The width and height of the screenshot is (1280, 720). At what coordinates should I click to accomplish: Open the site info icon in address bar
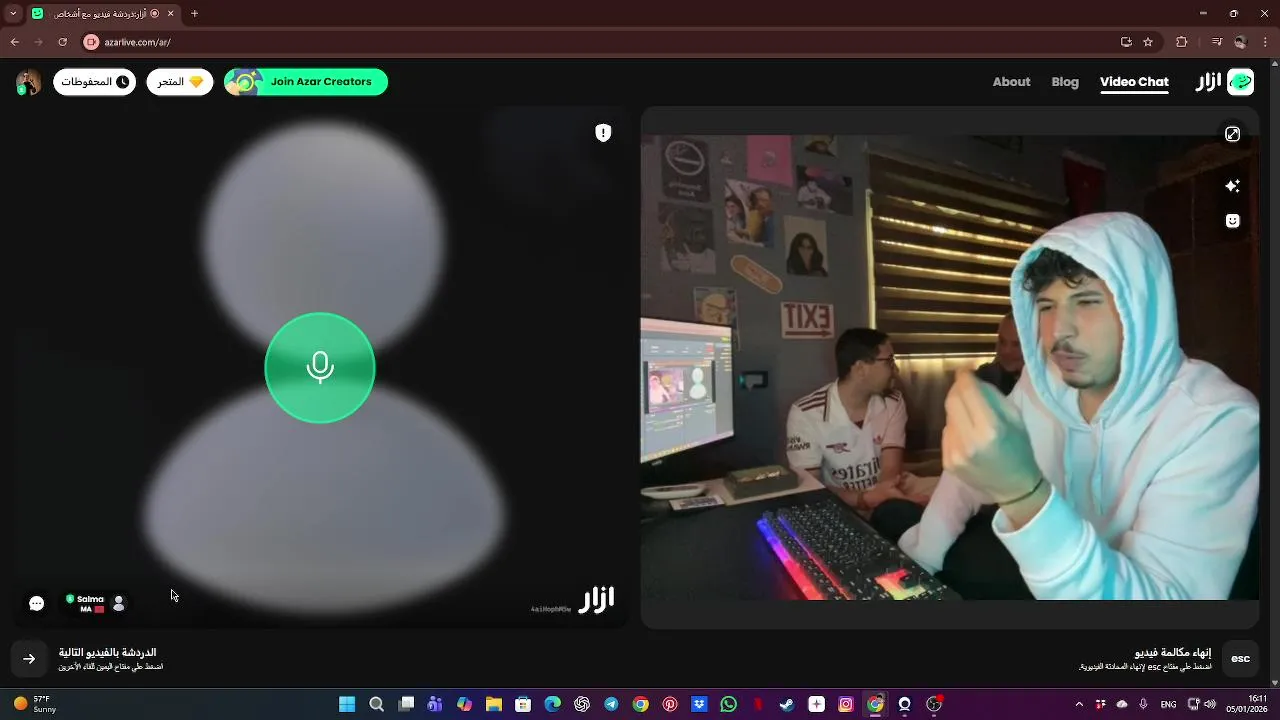coord(92,42)
